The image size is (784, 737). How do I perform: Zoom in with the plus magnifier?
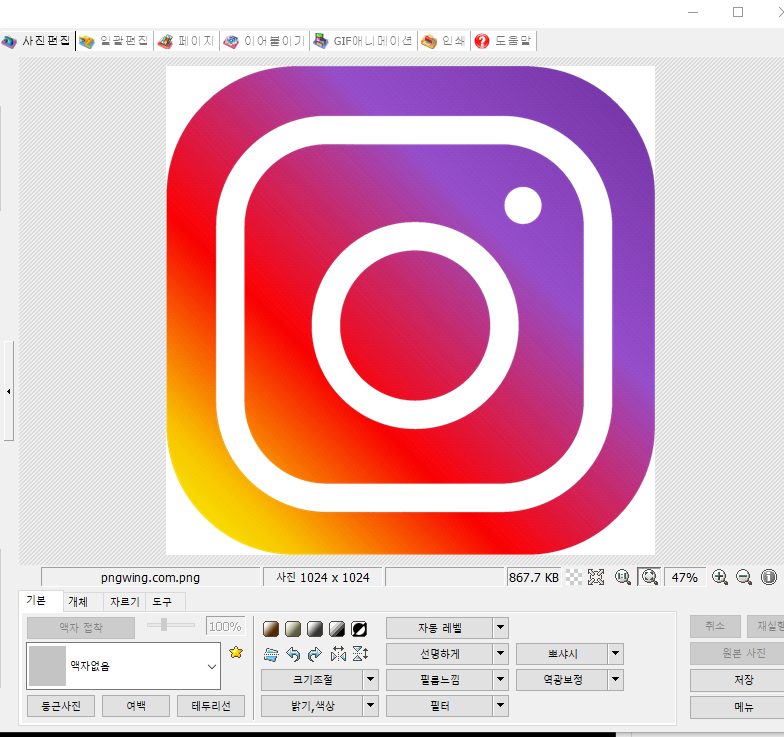(720, 577)
